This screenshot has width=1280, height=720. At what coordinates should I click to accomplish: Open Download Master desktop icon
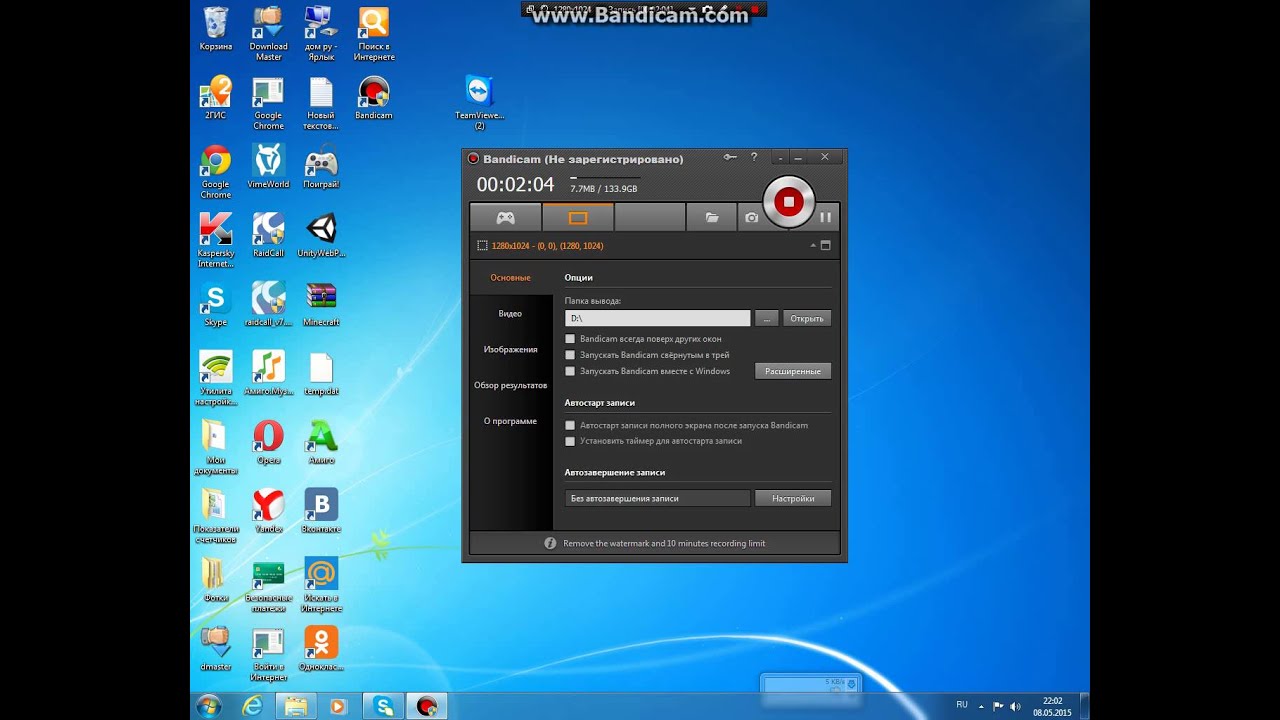click(x=268, y=33)
